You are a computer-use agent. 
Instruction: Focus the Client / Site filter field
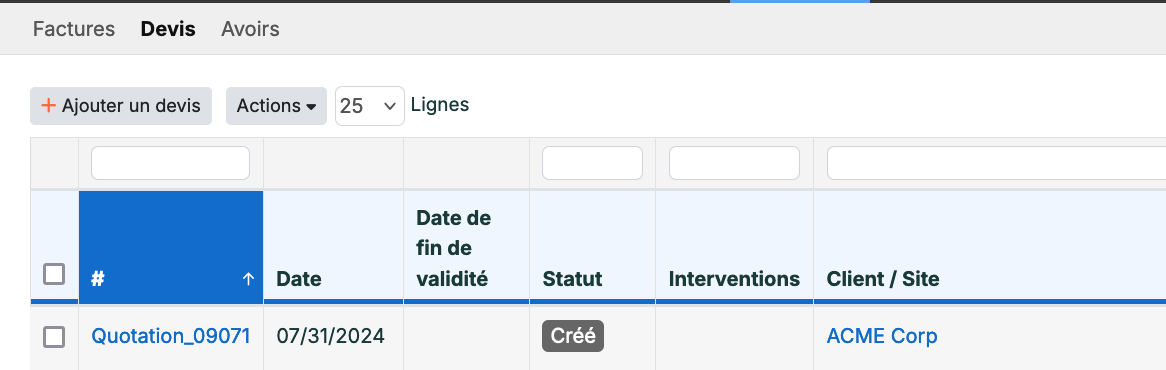[x=996, y=163]
